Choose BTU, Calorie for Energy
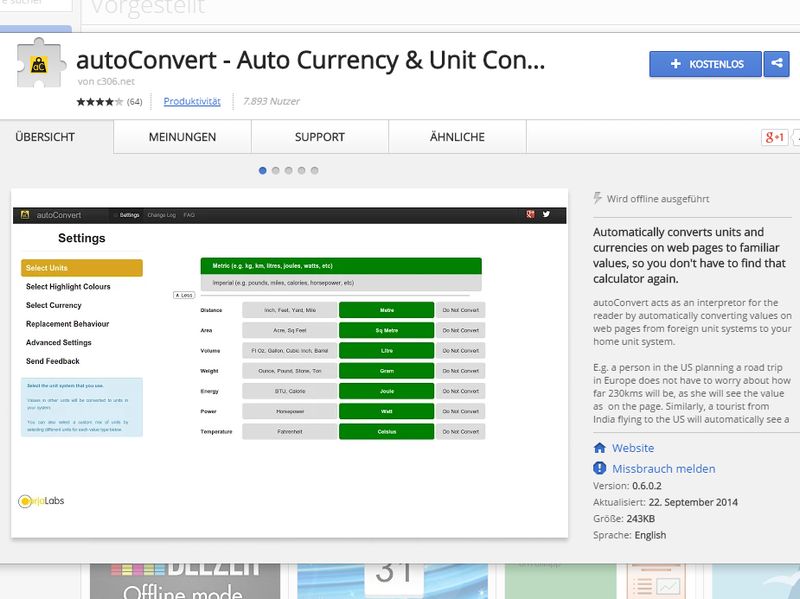The image size is (800, 599). tap(290, 391)
